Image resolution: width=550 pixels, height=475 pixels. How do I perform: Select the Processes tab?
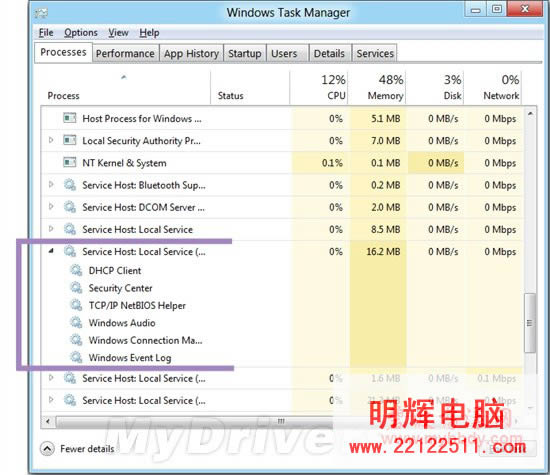(x=63, y=52)
